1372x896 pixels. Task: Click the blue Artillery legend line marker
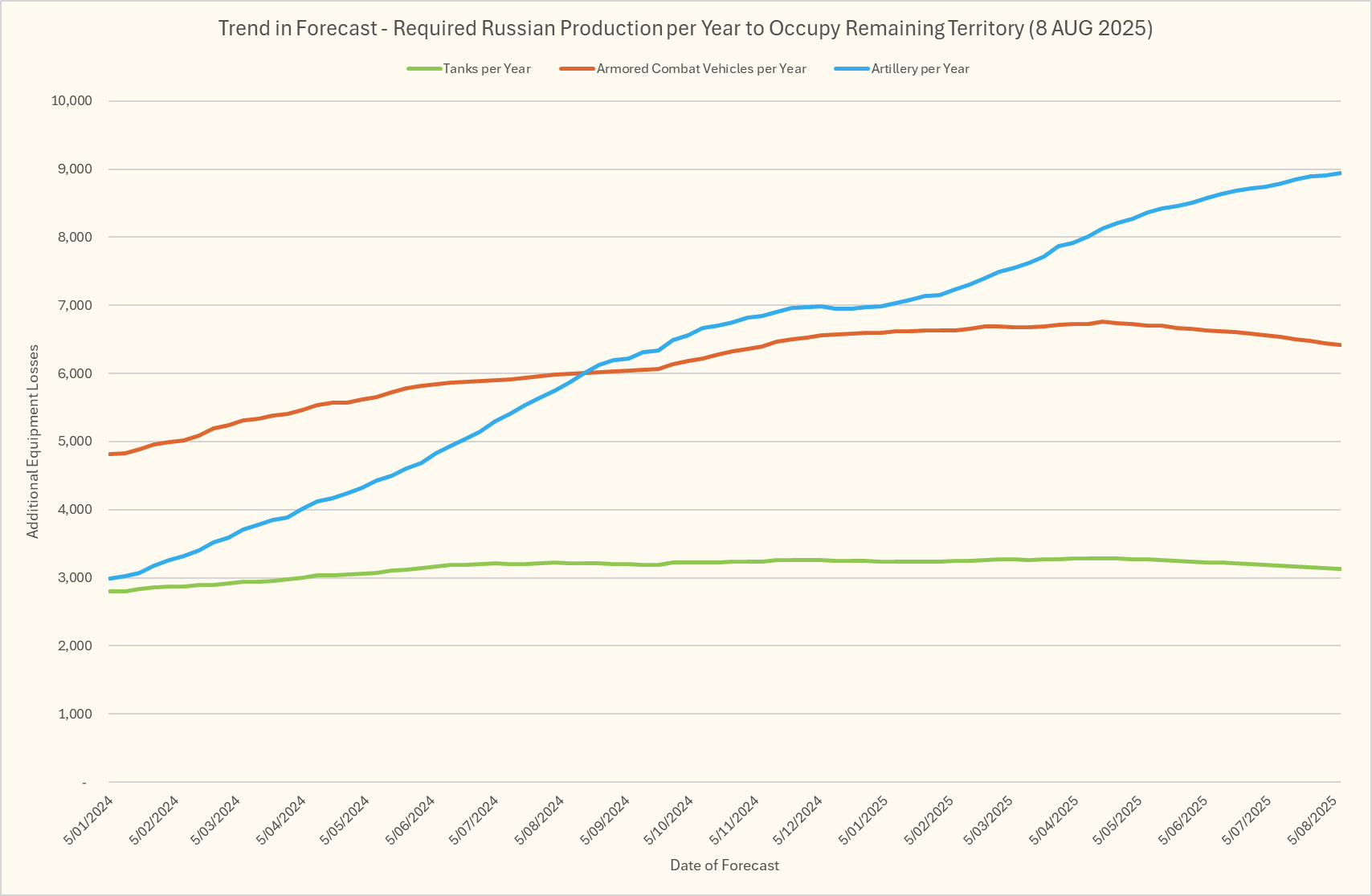coord(852,69)
